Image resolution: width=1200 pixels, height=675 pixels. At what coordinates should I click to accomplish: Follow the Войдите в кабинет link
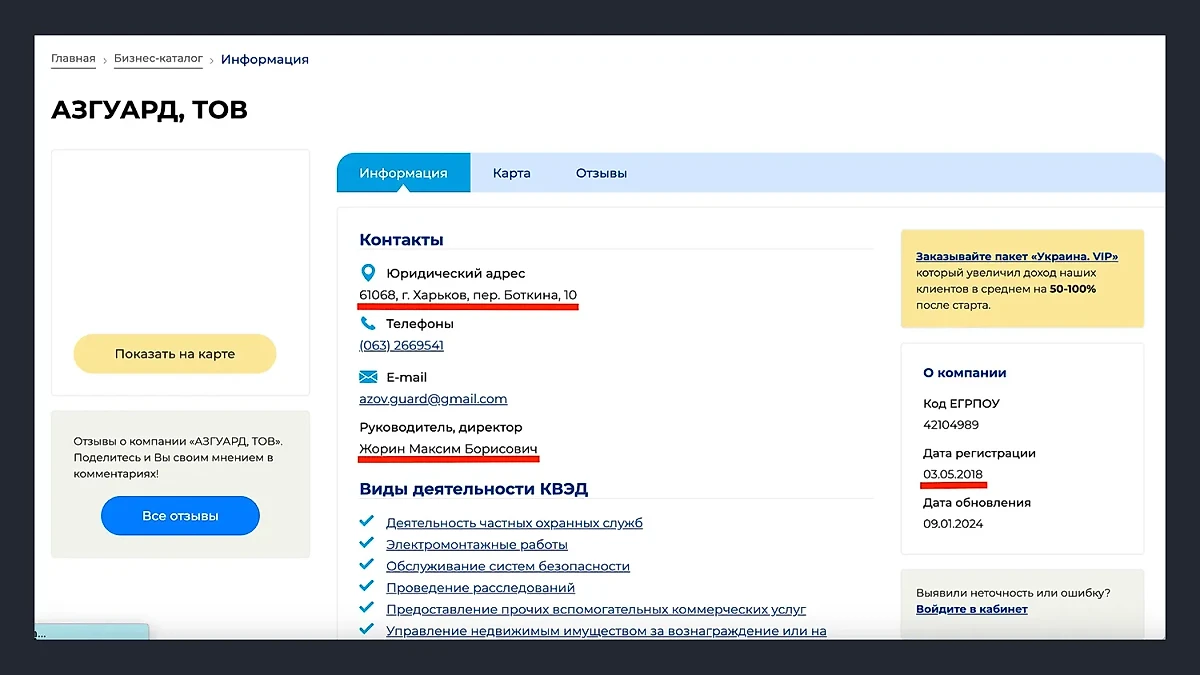(970, 609)
